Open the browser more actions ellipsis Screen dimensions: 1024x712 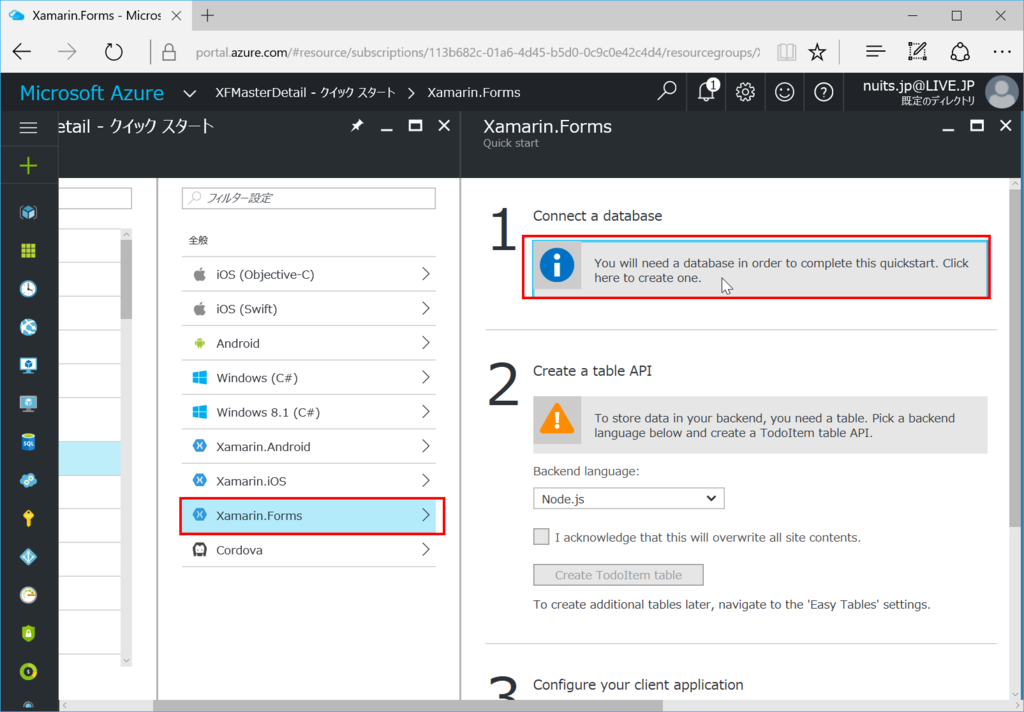(1002, 52)
